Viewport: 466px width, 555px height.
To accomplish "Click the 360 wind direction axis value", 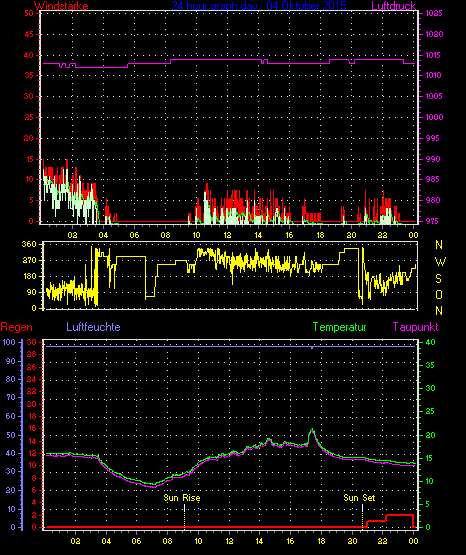I will pos(29,244).
